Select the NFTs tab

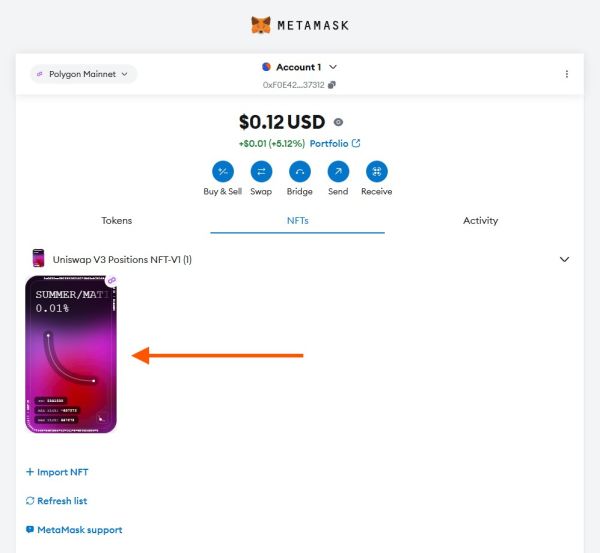(x=298, y=220)
